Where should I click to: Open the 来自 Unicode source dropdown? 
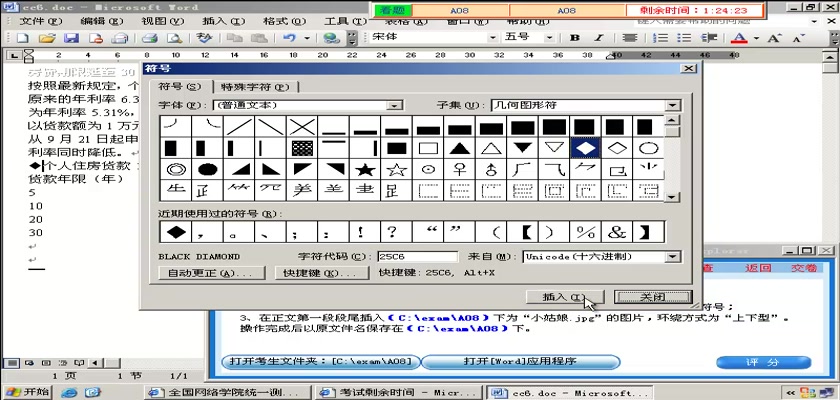pos(674,257)
